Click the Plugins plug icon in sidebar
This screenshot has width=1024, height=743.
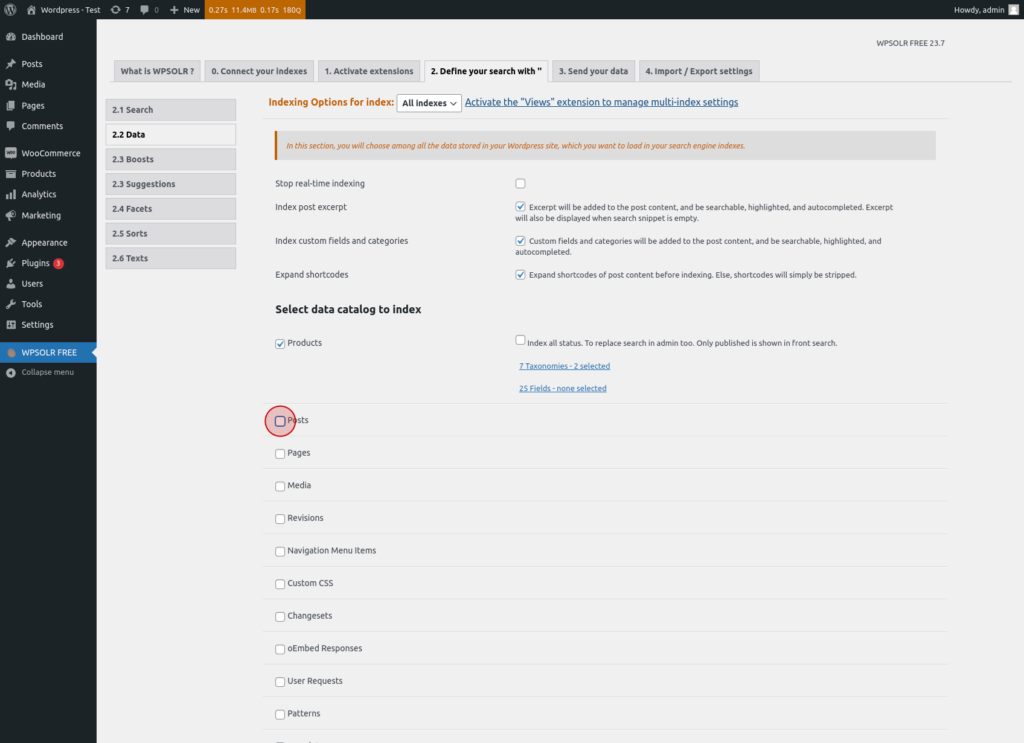point(10,263)
